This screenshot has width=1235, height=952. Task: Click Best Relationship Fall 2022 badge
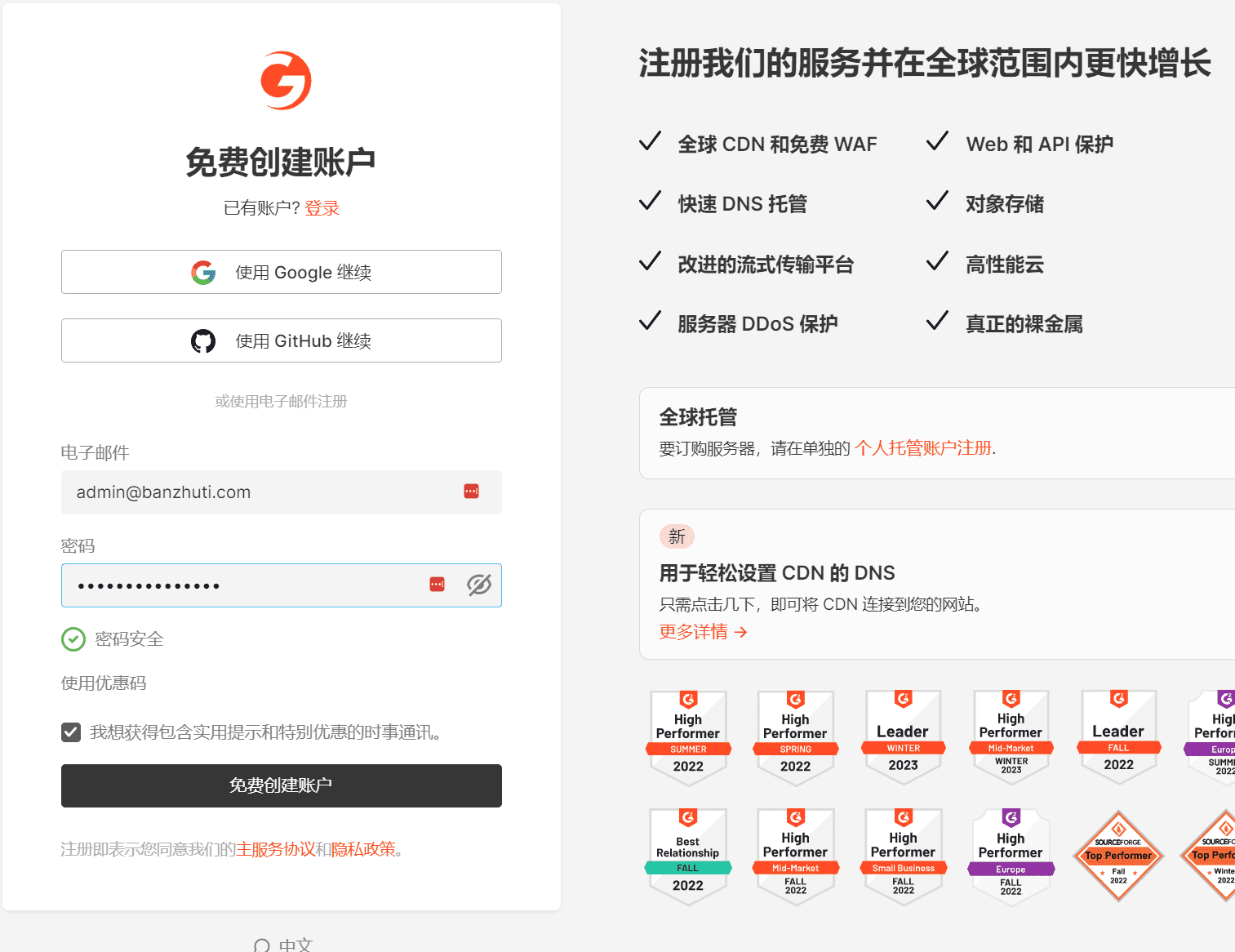688,856
